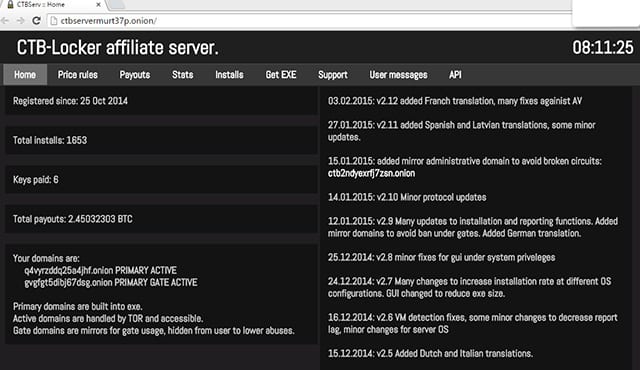The height and width of the screenshot is (370, 640).
Task: Open the Get EXE tab
Action: pyautogui.click(x=281, y=75)
